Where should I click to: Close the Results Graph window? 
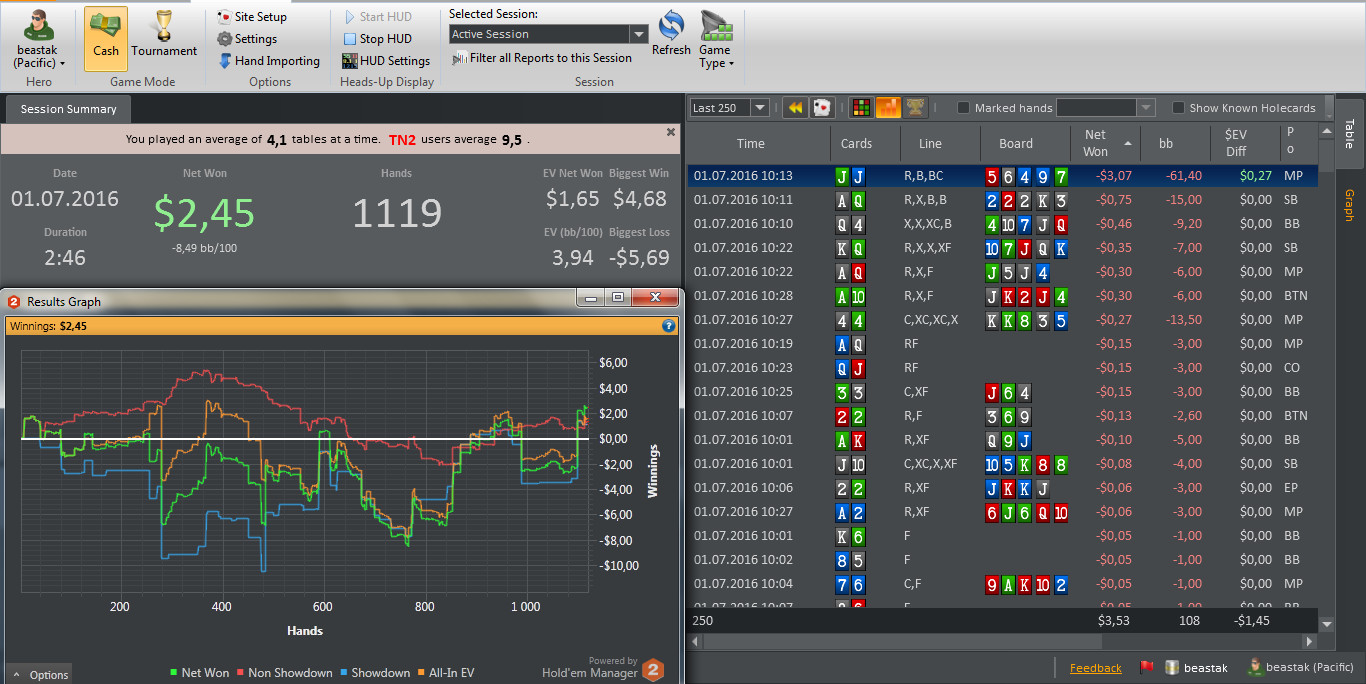(x=655, y=298)
